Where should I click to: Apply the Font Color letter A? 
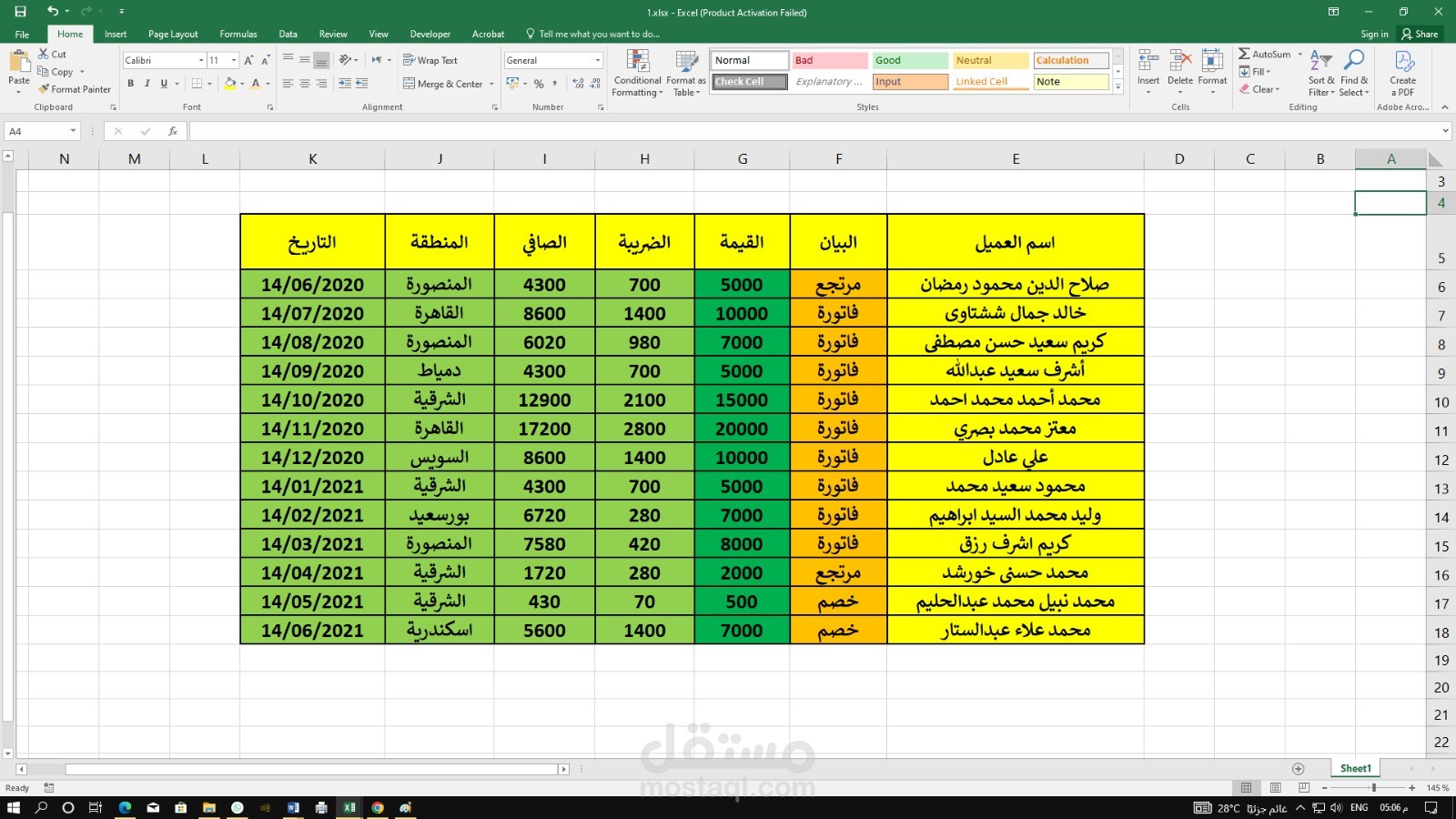256,84
